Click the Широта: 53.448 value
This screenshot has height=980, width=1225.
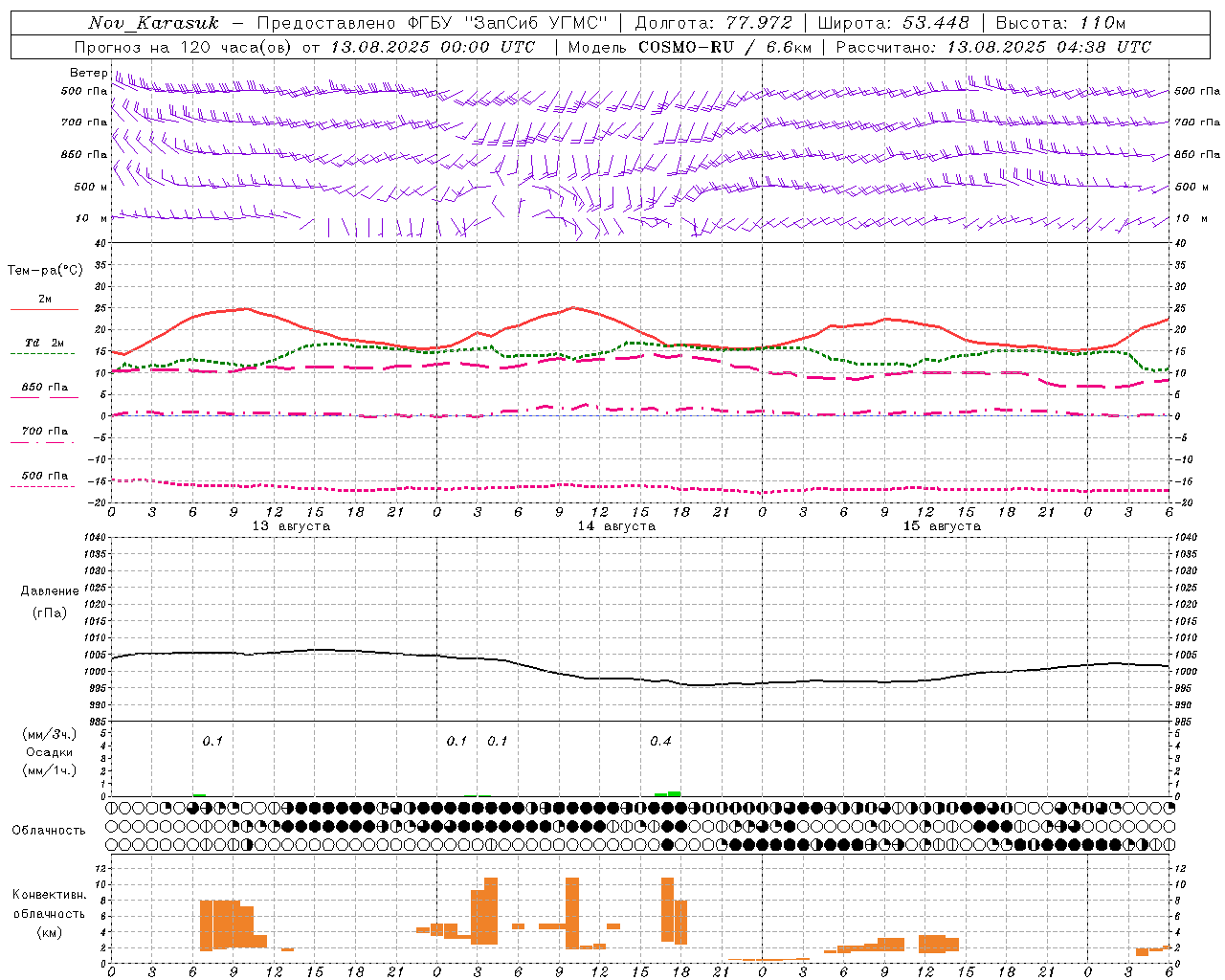coord(893,22)
